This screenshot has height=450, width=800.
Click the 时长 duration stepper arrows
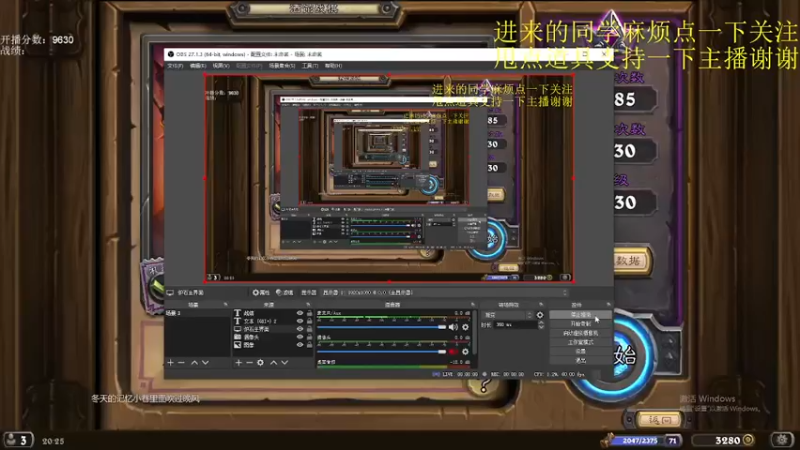pyautogui.click(x=541, y=324)
